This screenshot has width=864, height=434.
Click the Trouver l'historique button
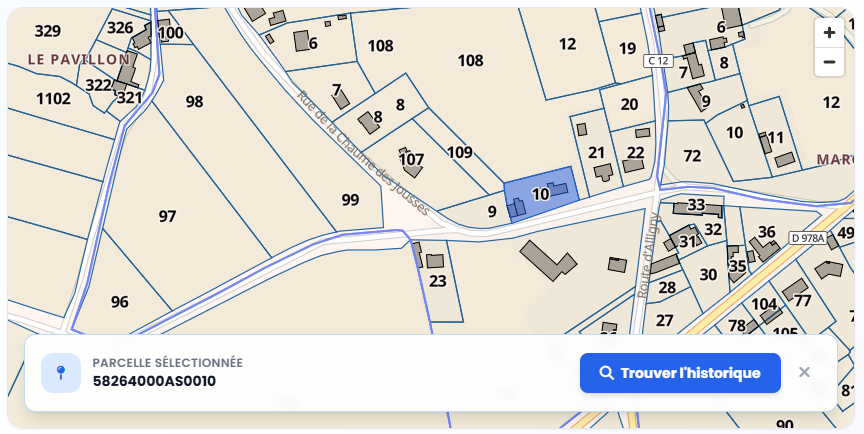click(680, 373)
